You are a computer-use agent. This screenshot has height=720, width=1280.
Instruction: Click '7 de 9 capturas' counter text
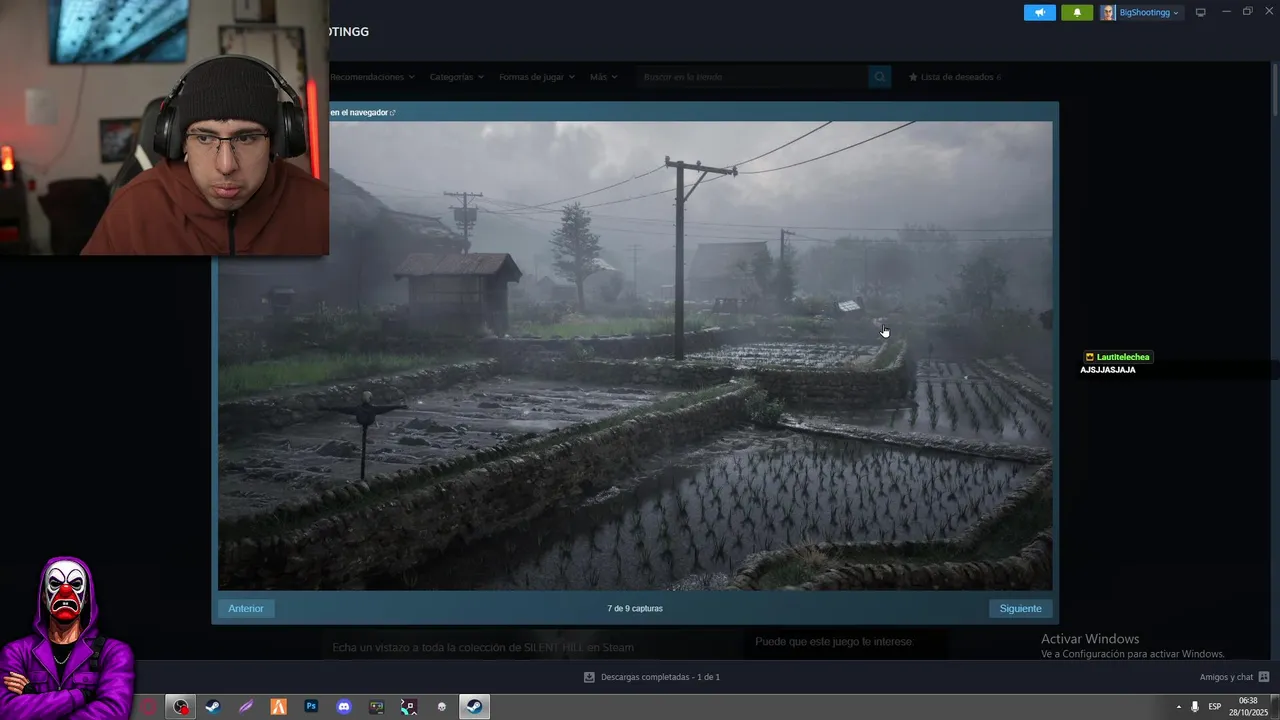[635, 608]
